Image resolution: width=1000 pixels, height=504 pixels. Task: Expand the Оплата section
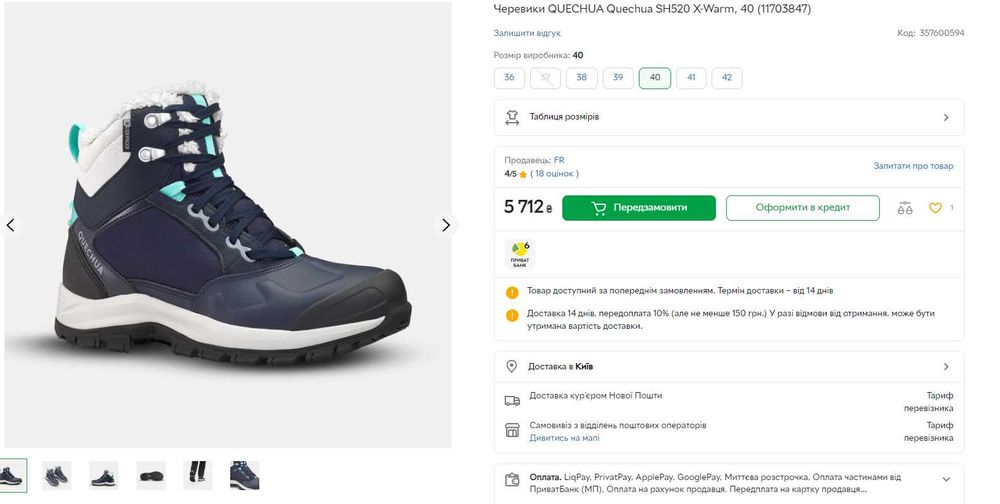pos(946,480)
